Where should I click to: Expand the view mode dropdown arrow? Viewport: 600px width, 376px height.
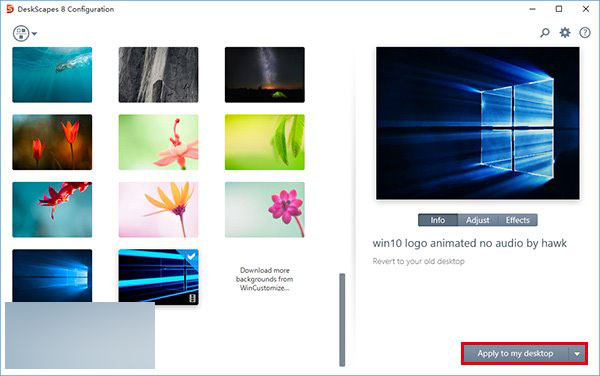coord(34,34)
